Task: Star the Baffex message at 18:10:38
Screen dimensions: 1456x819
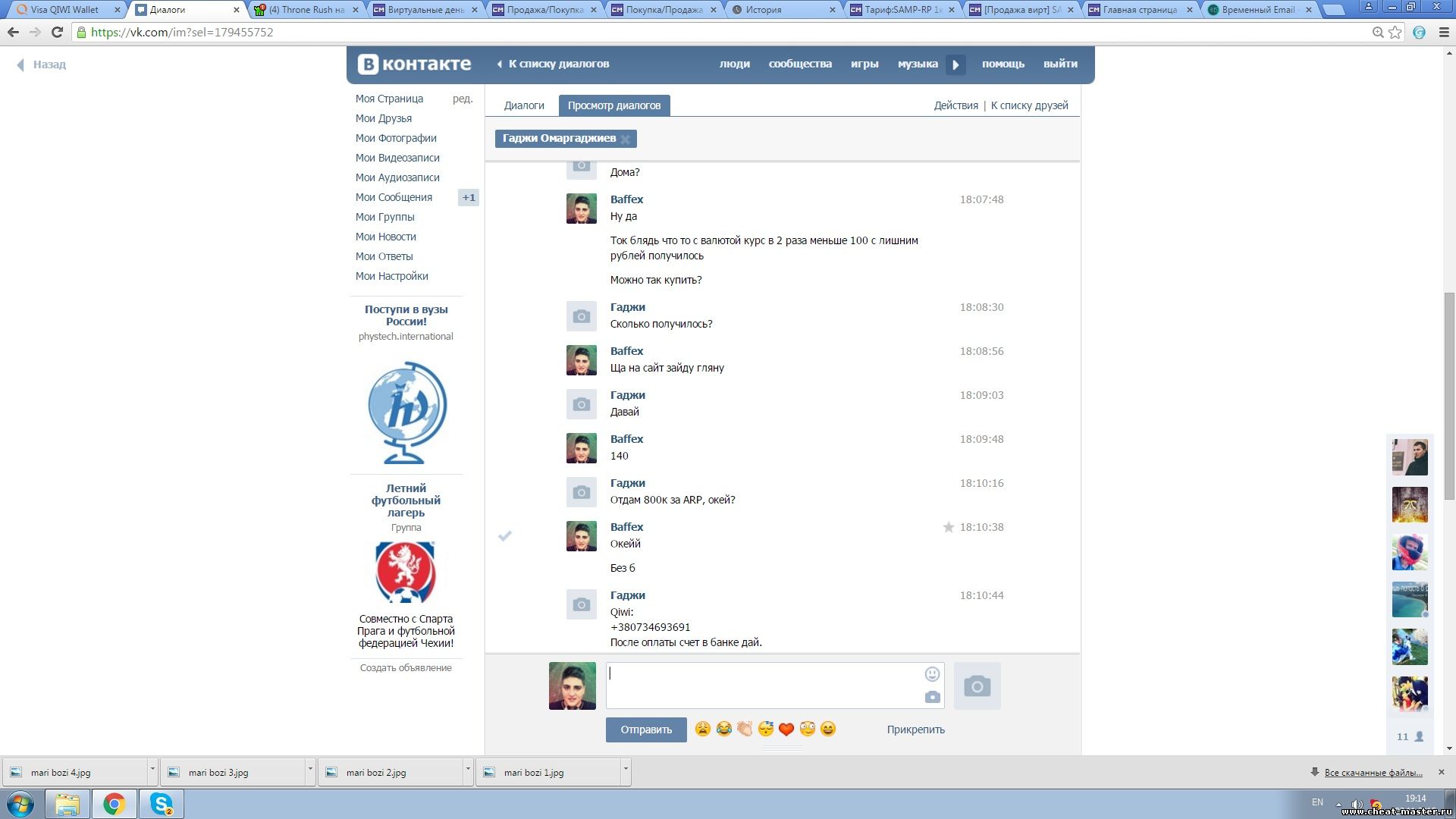Action: point(948,527)
